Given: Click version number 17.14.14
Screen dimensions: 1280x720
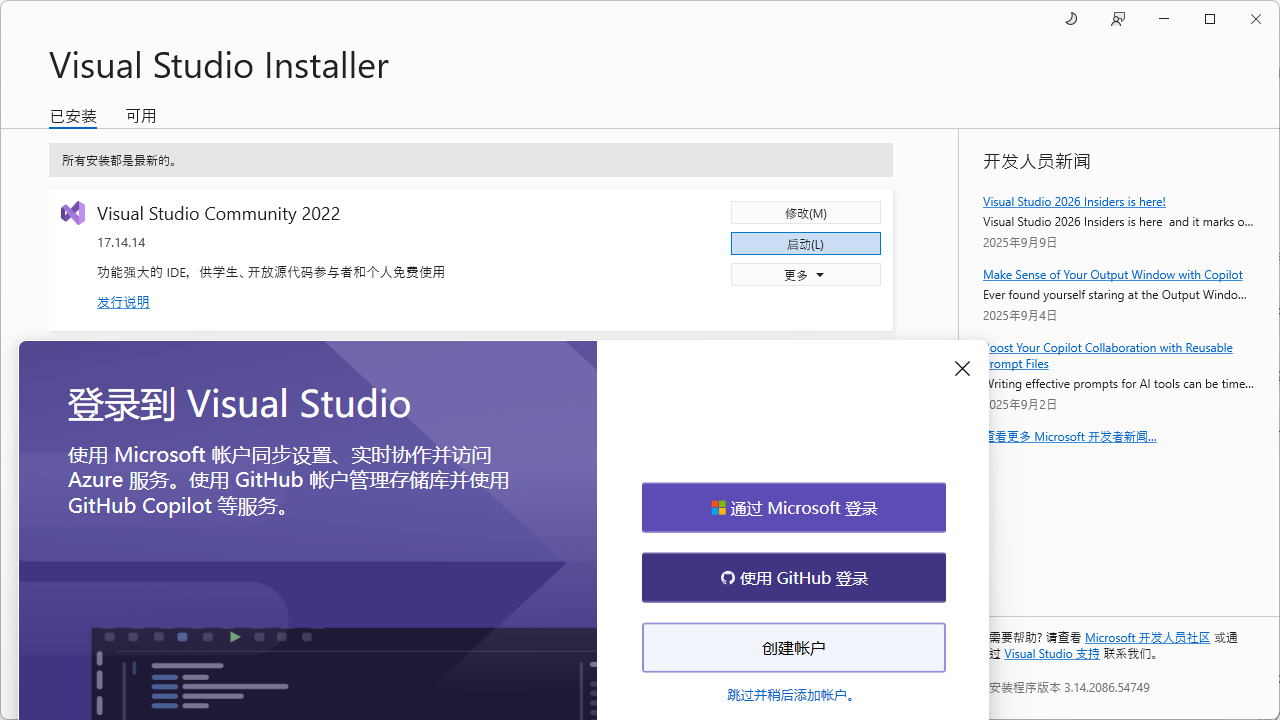Looking at the screenshot, I should pos(121,243).
